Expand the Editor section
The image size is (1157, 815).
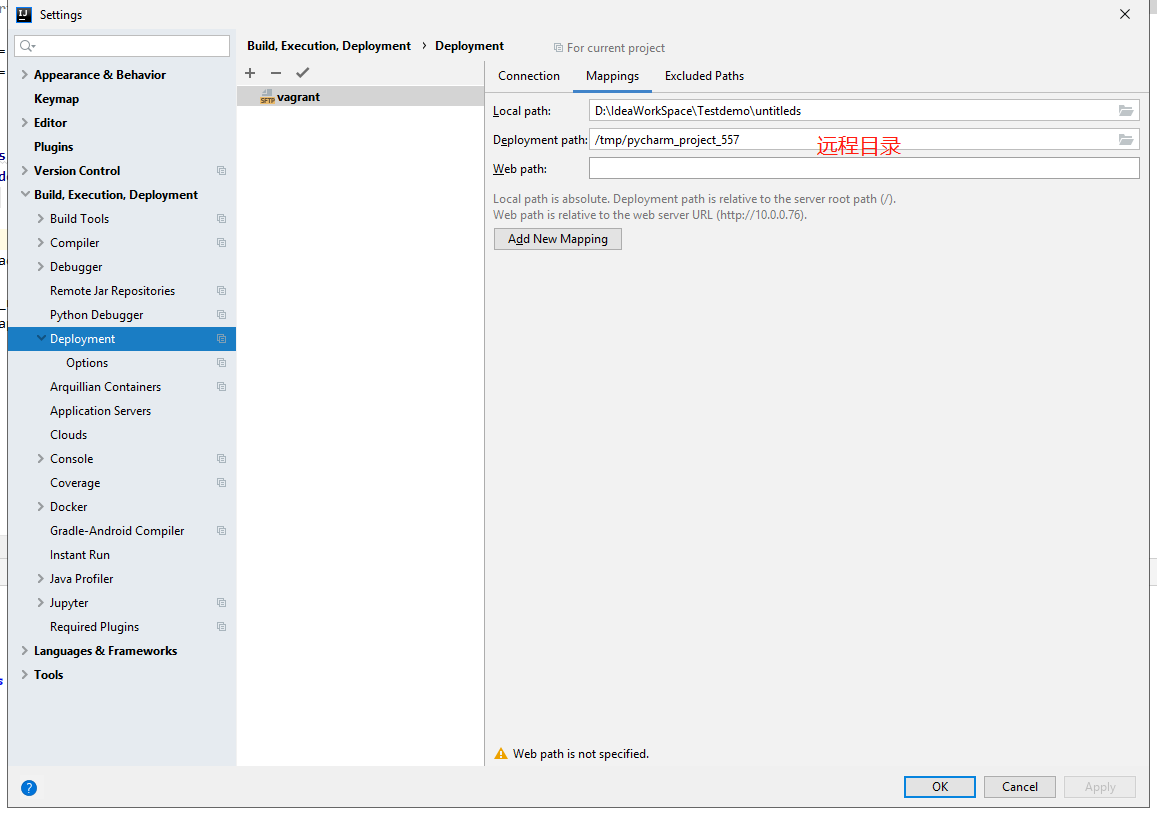click(x=24, y=122)
